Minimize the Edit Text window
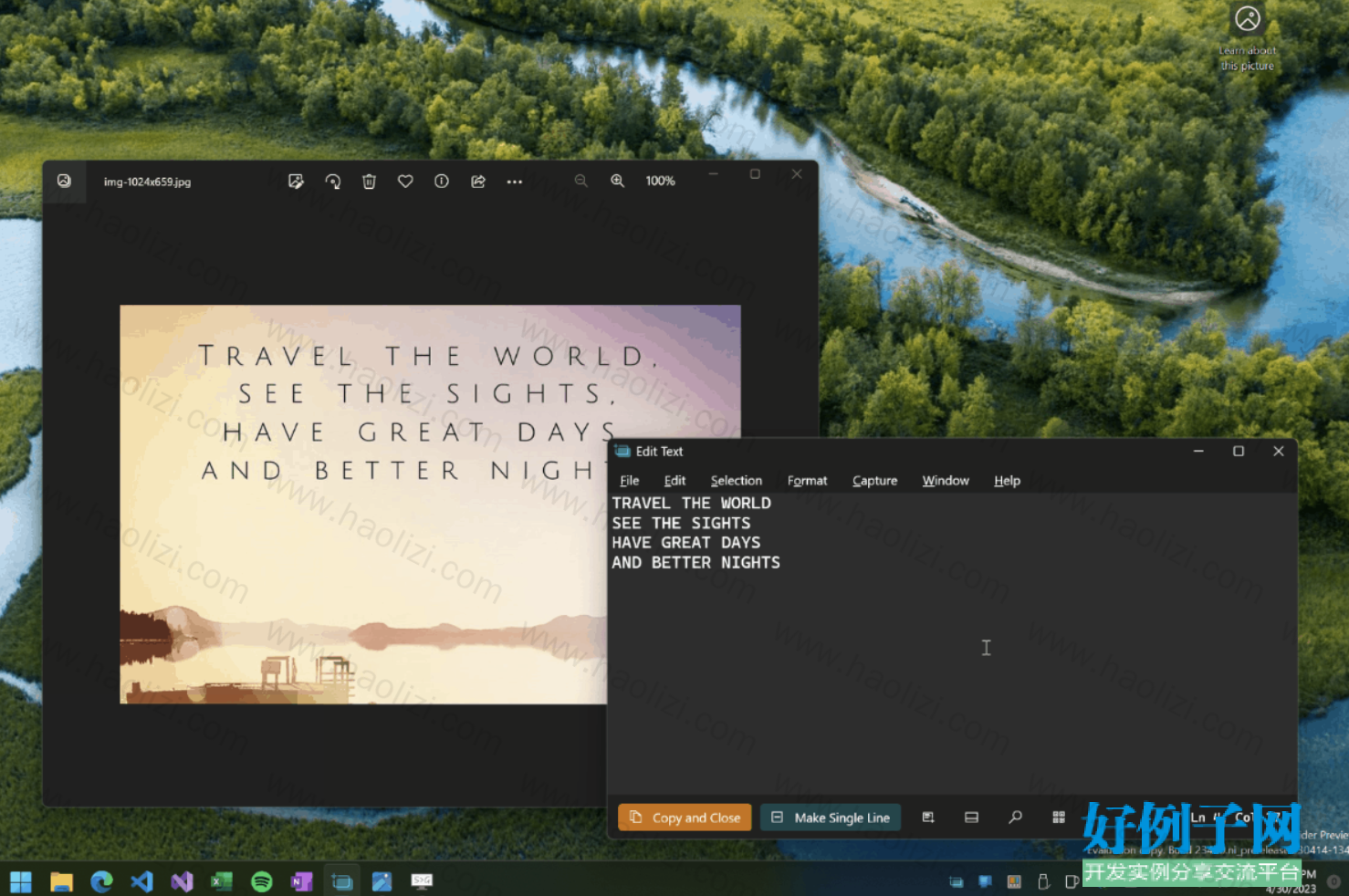Viewport: 1349px width, 896px height. (x=1198, y=451)
